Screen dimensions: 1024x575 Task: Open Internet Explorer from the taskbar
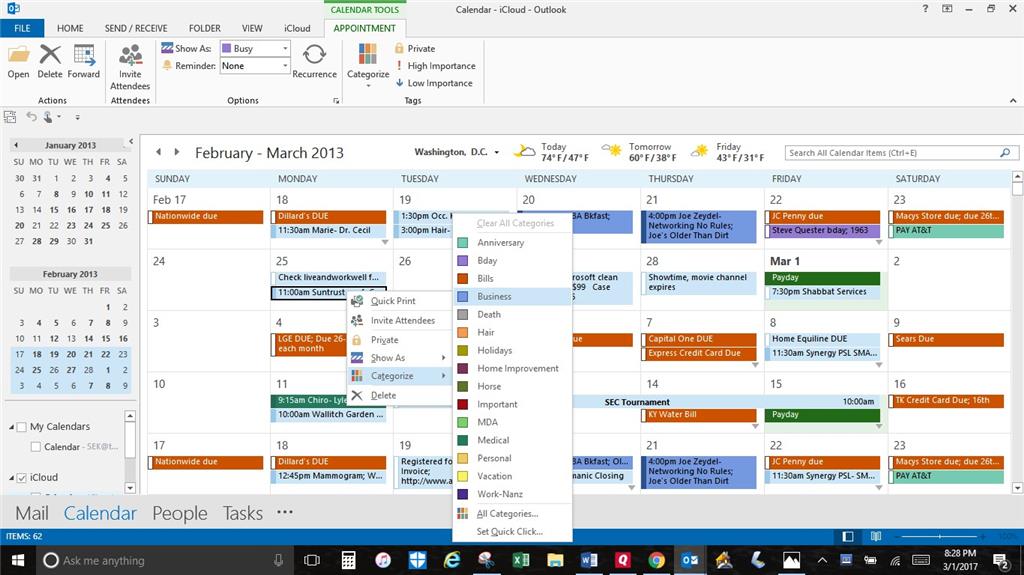(451, 560)
